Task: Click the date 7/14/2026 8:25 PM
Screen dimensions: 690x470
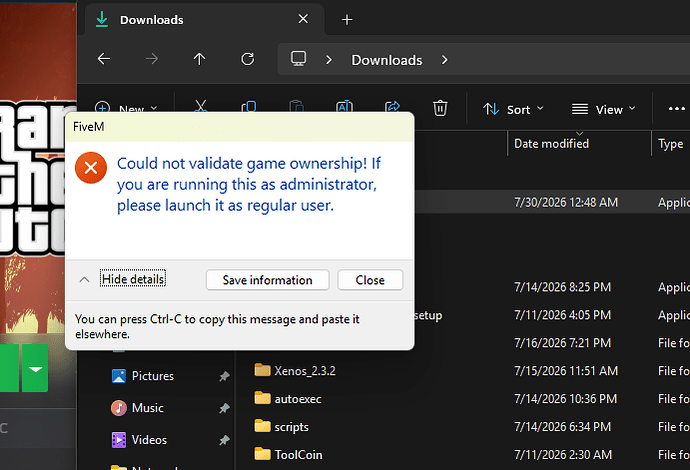Action: click(x=562, y=287)
